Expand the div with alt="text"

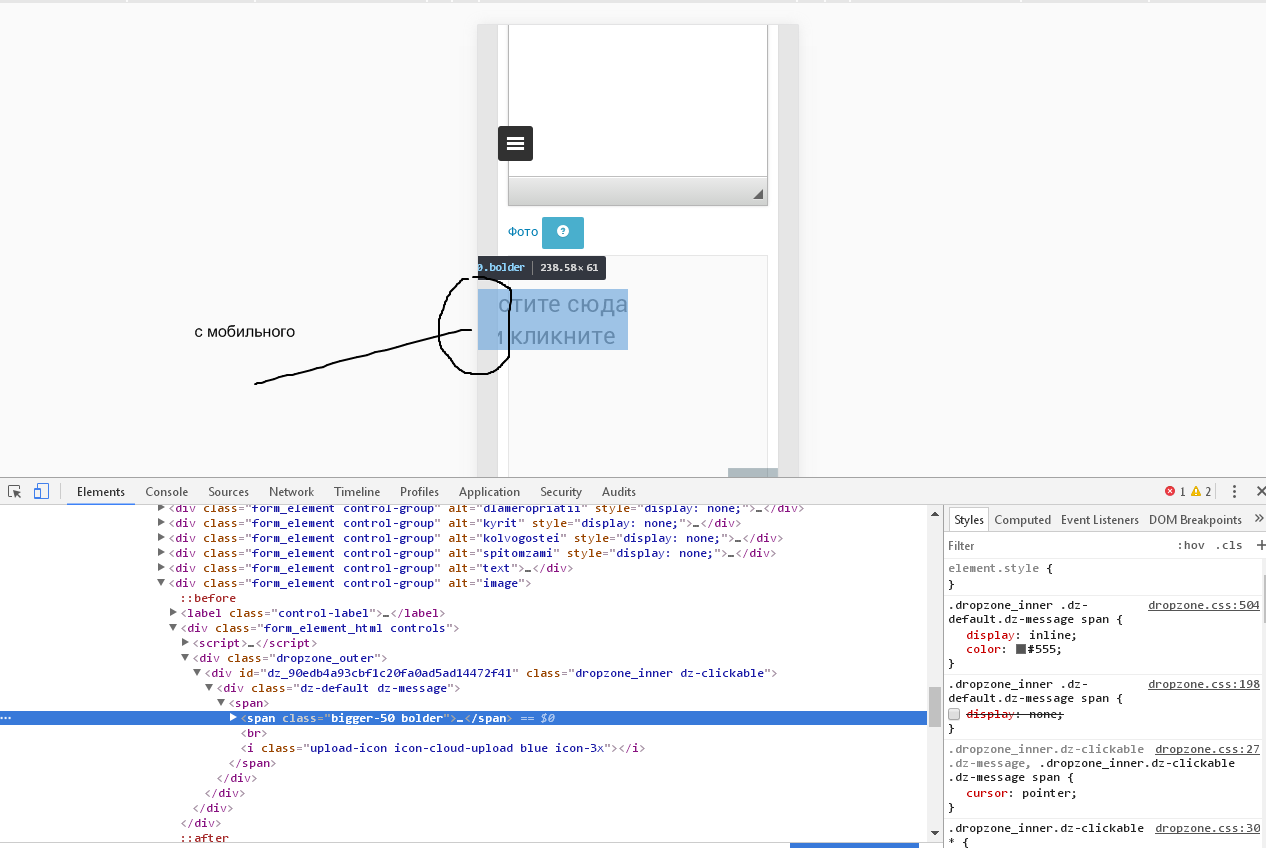pyautogui.click(x=162, y=568)
